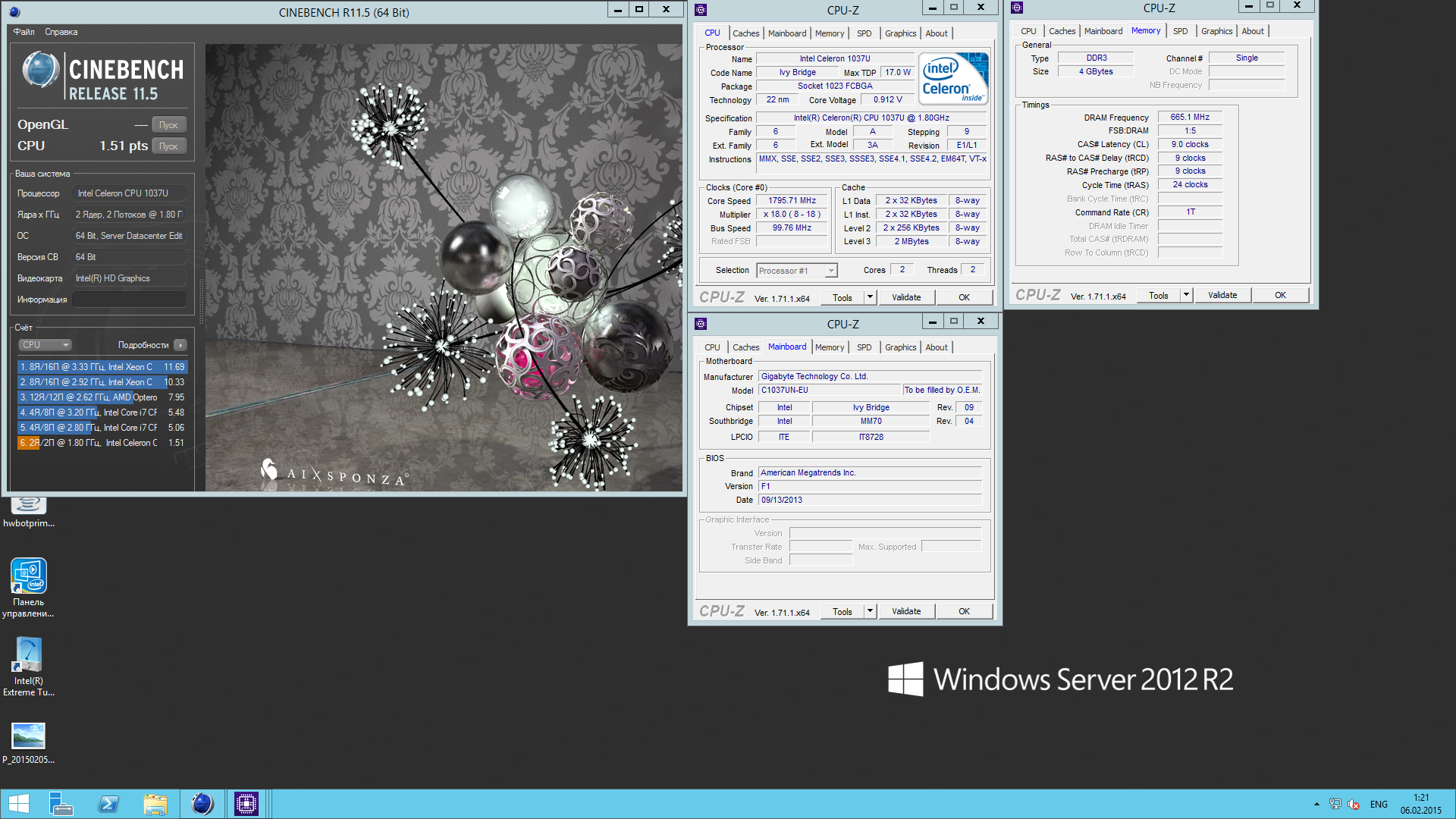Open the Processor #1 selection dropdown
1456x819 pixels.
tap(797, 271)
